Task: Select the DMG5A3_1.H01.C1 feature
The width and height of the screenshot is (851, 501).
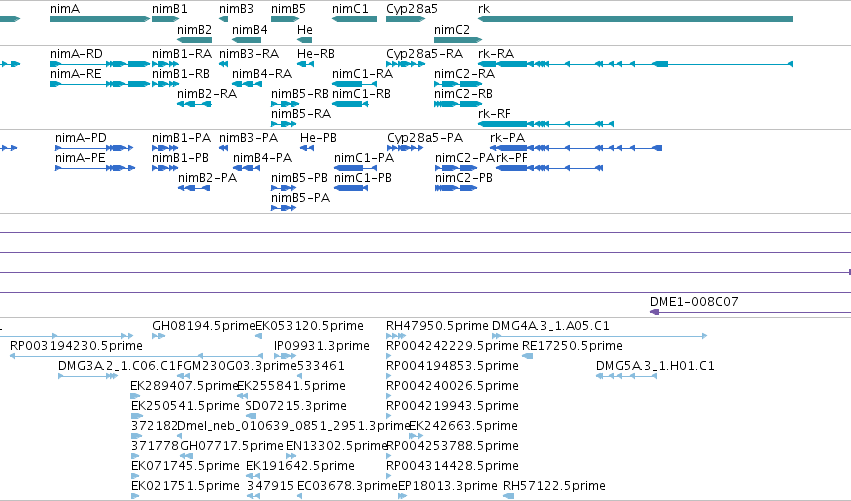Action: [627, 377]
